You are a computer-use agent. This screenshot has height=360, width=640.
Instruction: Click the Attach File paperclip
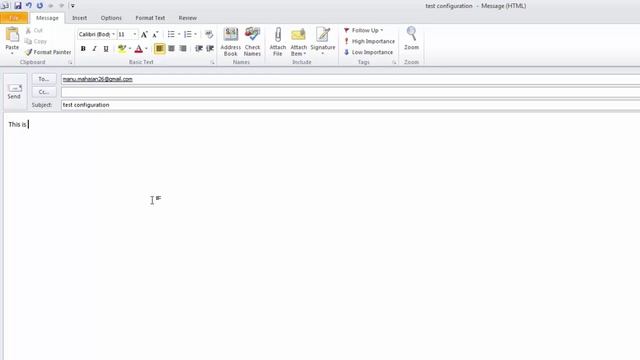(278, 42)
